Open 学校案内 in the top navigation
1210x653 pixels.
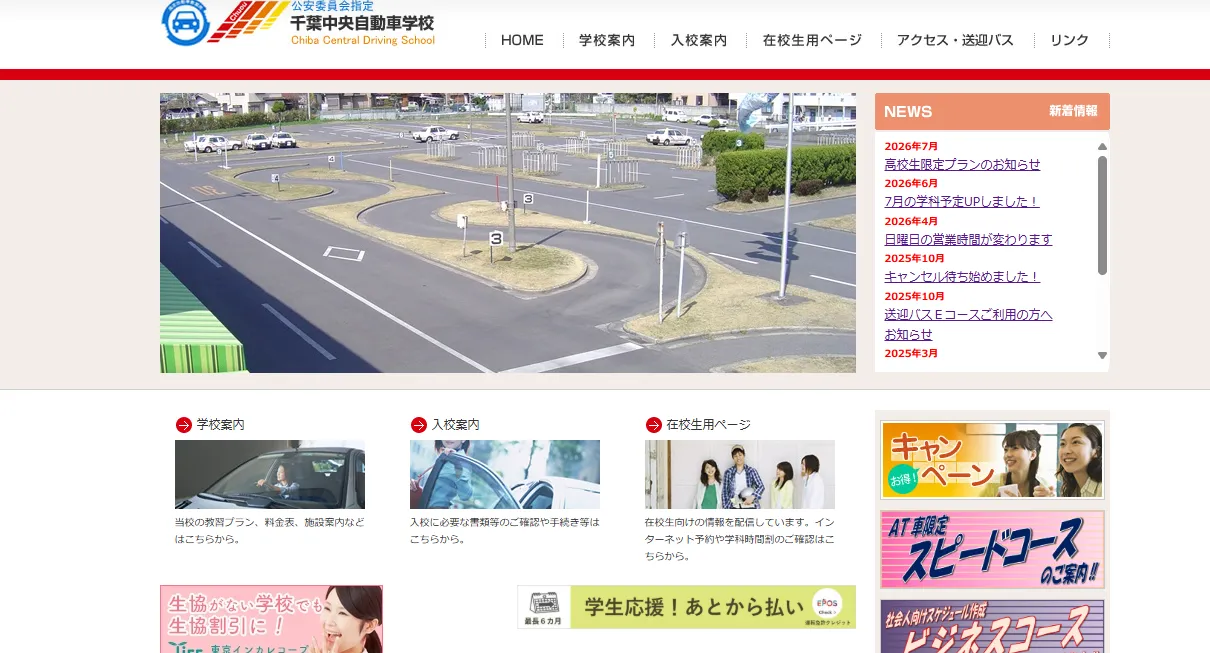pyautogui.click(x=607, y=40)
